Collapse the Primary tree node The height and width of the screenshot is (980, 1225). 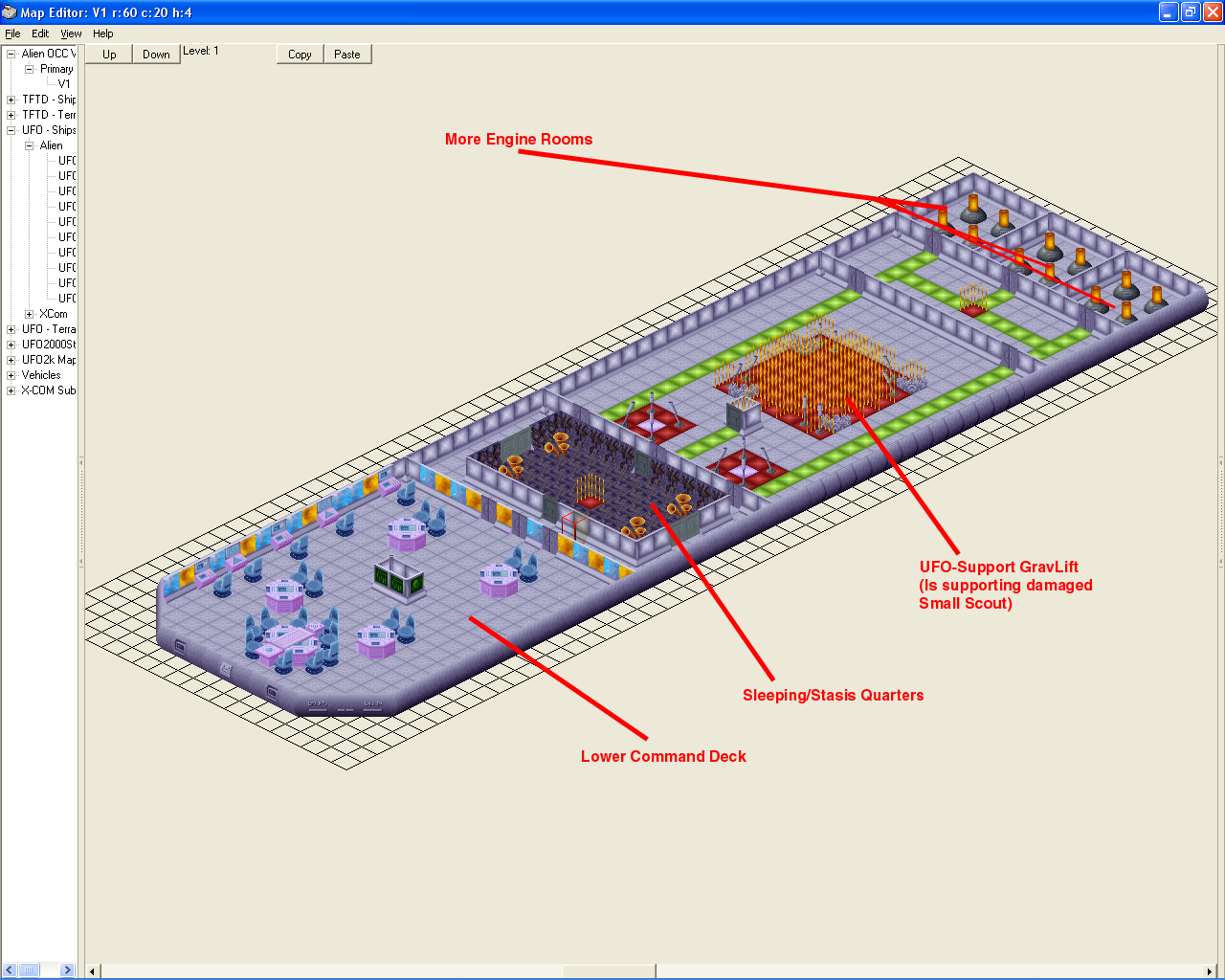click(x=29, y=69)
